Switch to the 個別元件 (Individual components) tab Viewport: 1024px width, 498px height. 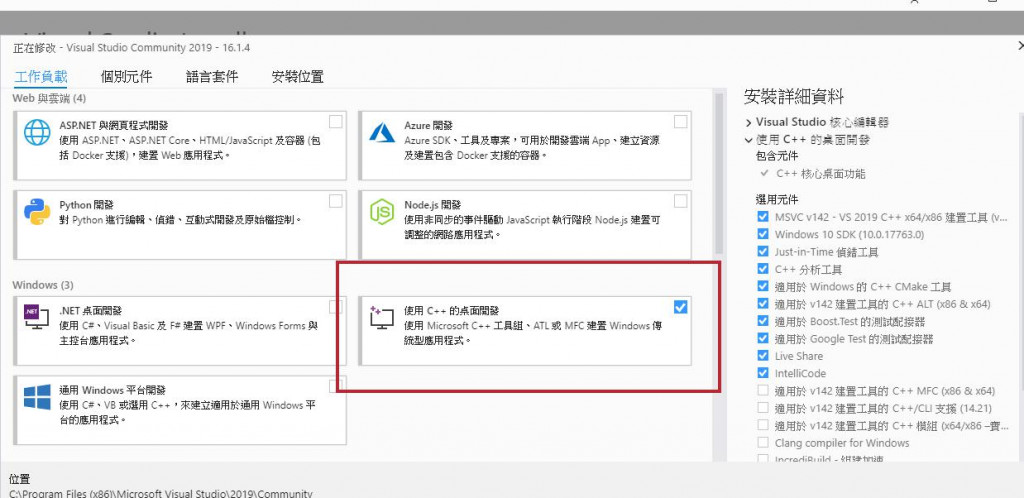(x=126, y=76)
